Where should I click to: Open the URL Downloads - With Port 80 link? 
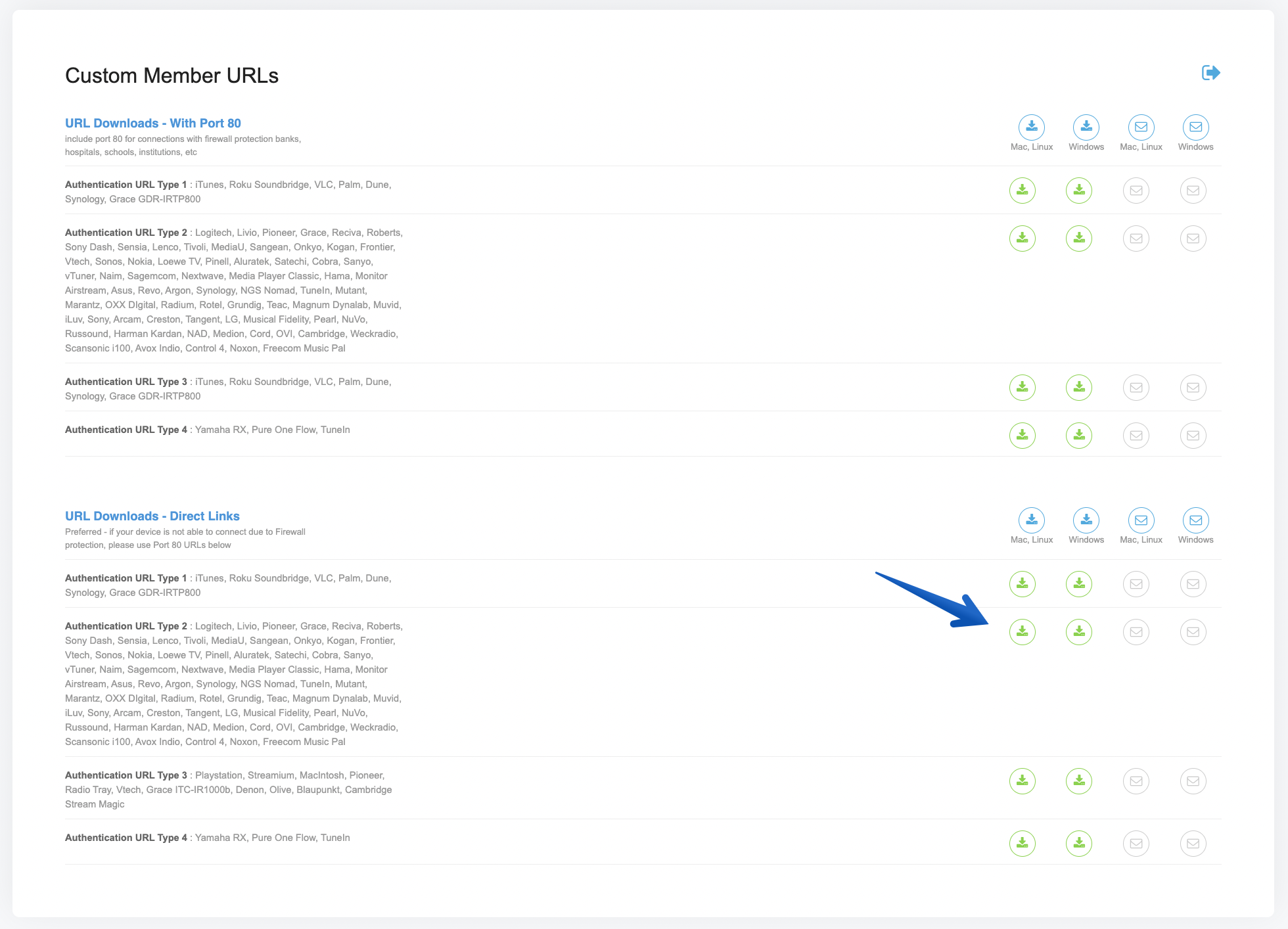[x=152, y=123]
